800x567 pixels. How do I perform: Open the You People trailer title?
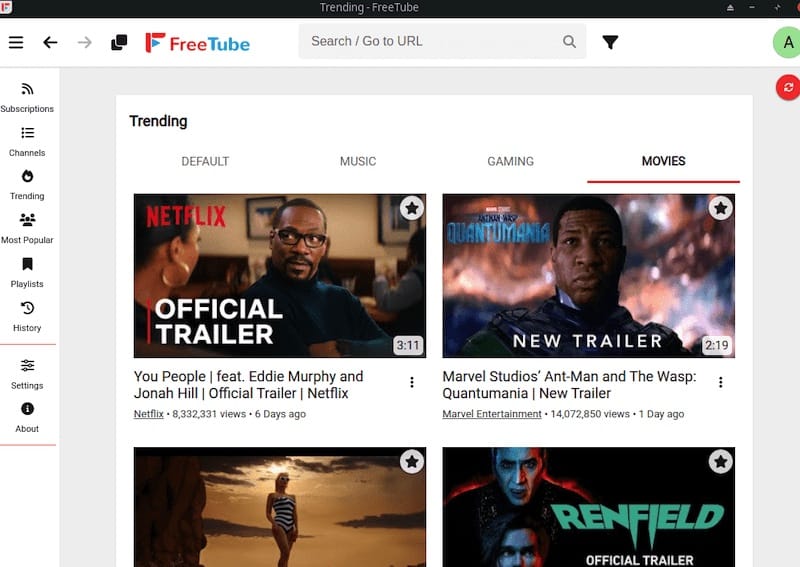pyautogui.click(x=248, y=385)
